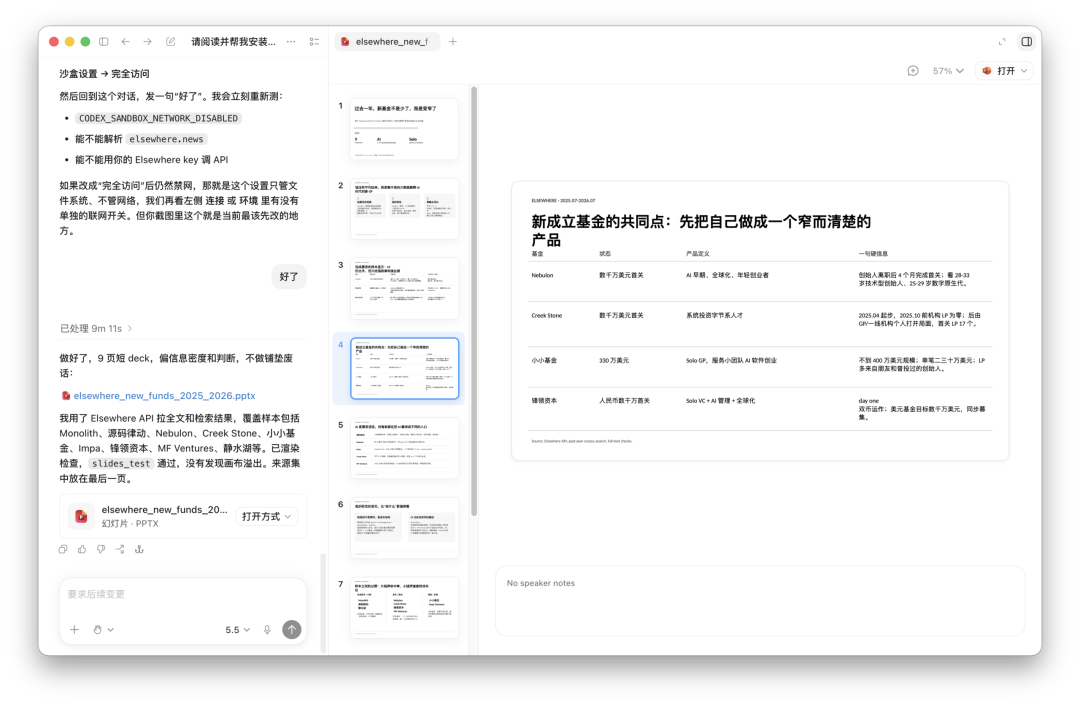Click the 打开 button with PowerPoint icon

click(998, 71)
